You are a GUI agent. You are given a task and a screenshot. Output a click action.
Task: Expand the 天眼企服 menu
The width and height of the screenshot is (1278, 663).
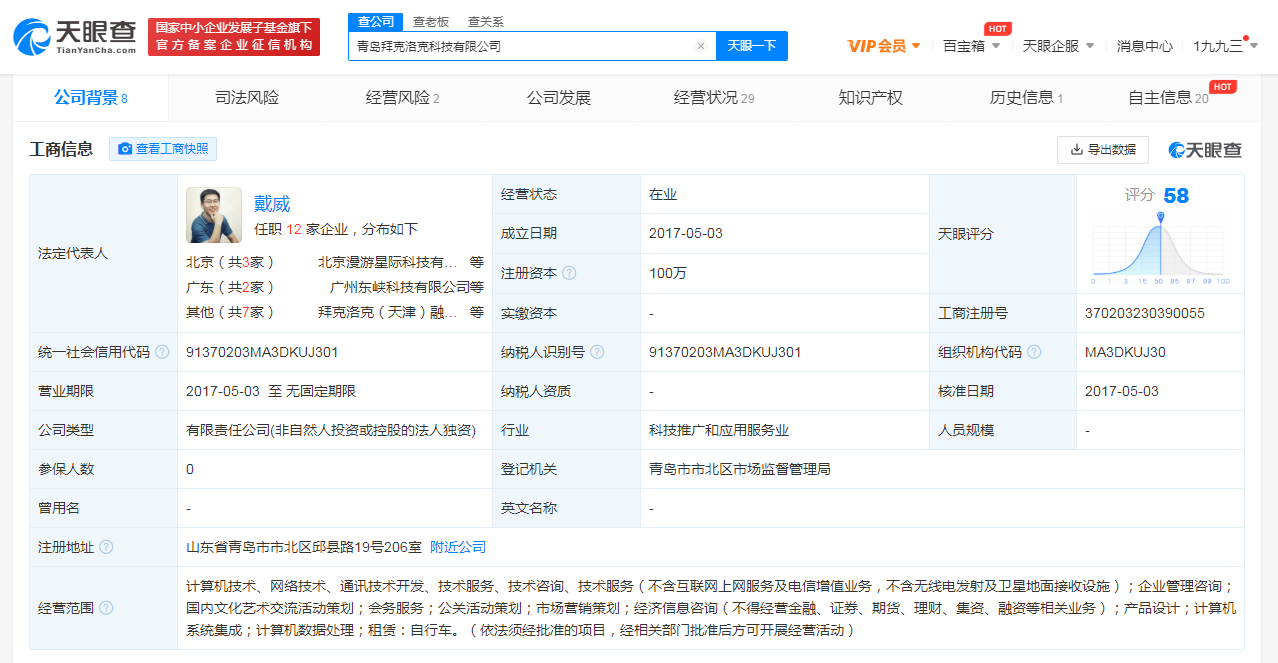1058,46
